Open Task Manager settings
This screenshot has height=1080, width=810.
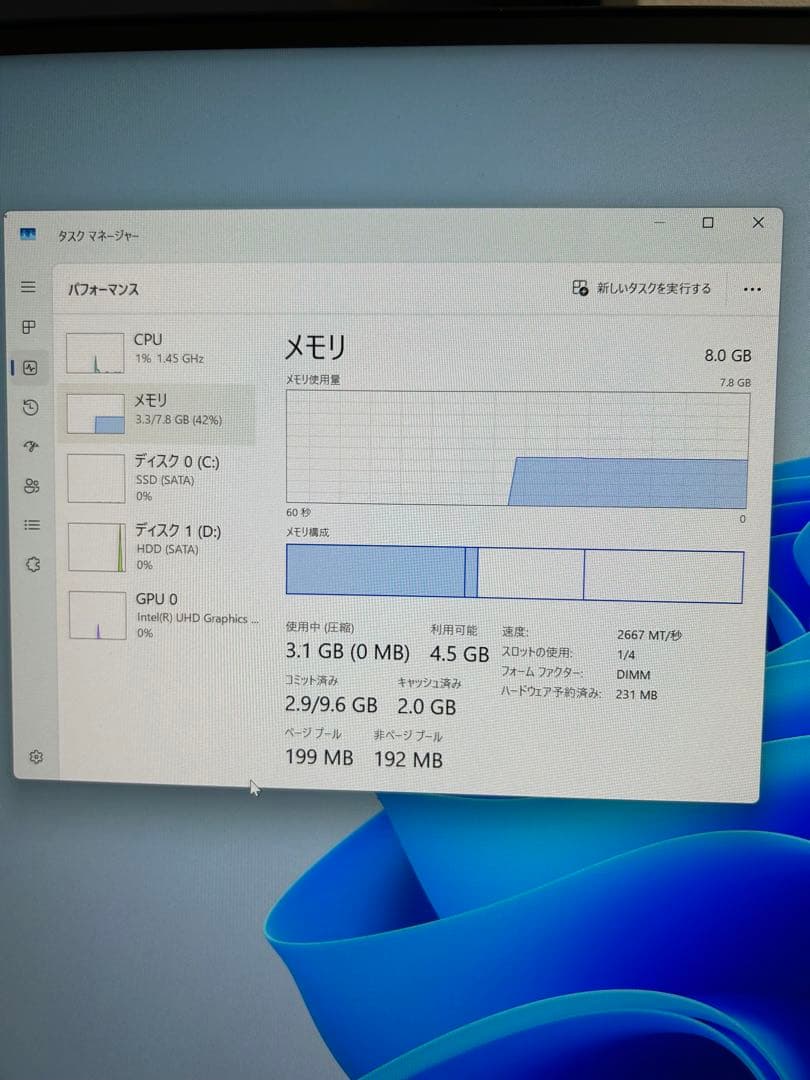pyautogui.click(x=36, y=757)
